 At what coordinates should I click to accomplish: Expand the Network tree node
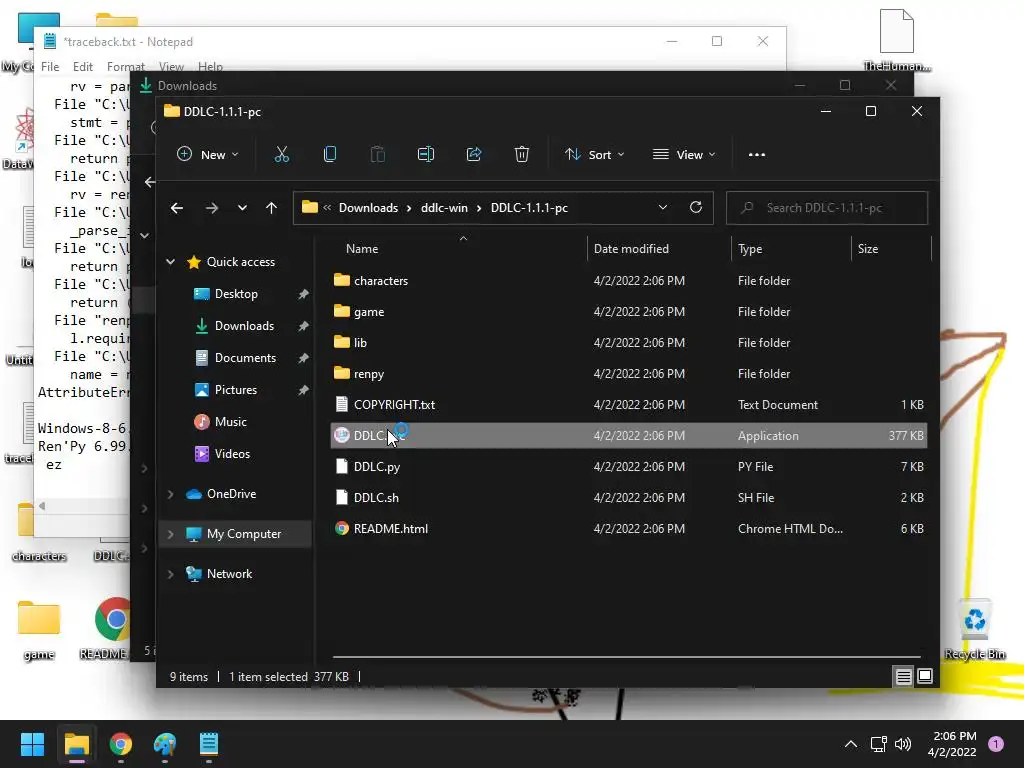tap(170, 574)
